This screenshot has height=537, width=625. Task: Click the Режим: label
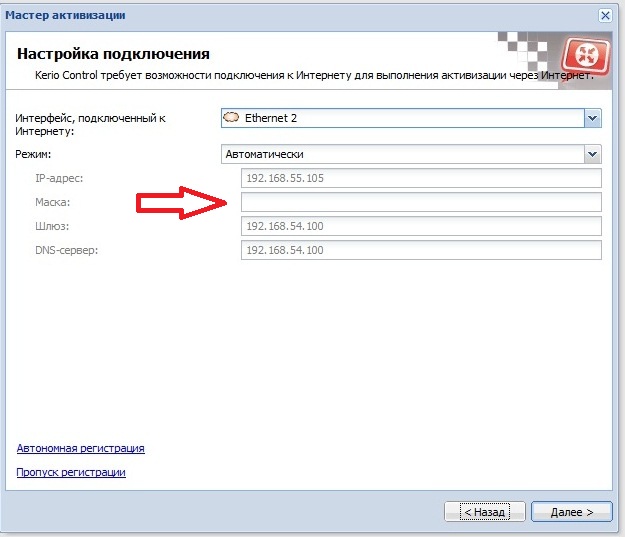click(33, 154)
